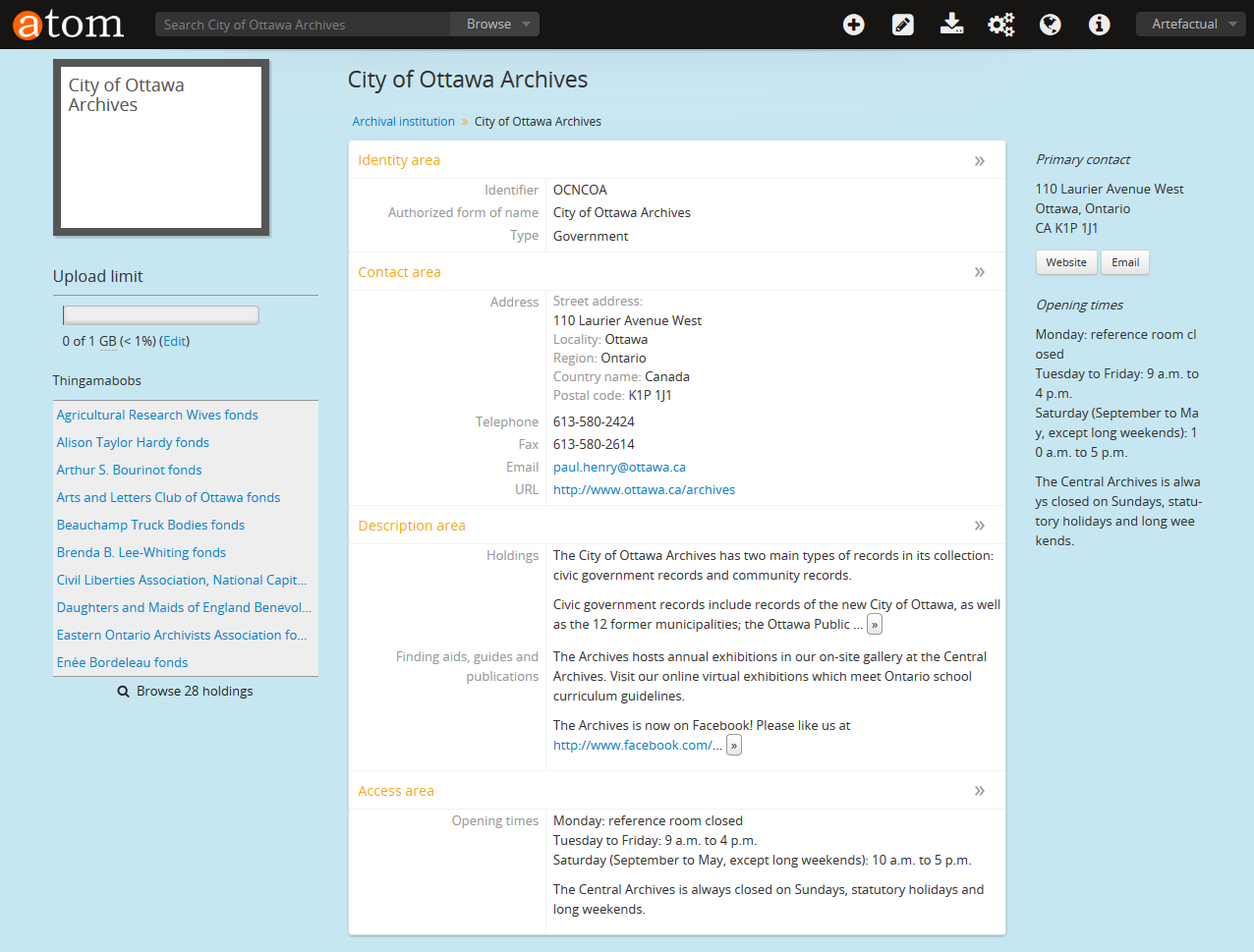Focus the Search City of Ottawa Archives field
This screenshot has height=952, width=1254.
click(302, 25)
